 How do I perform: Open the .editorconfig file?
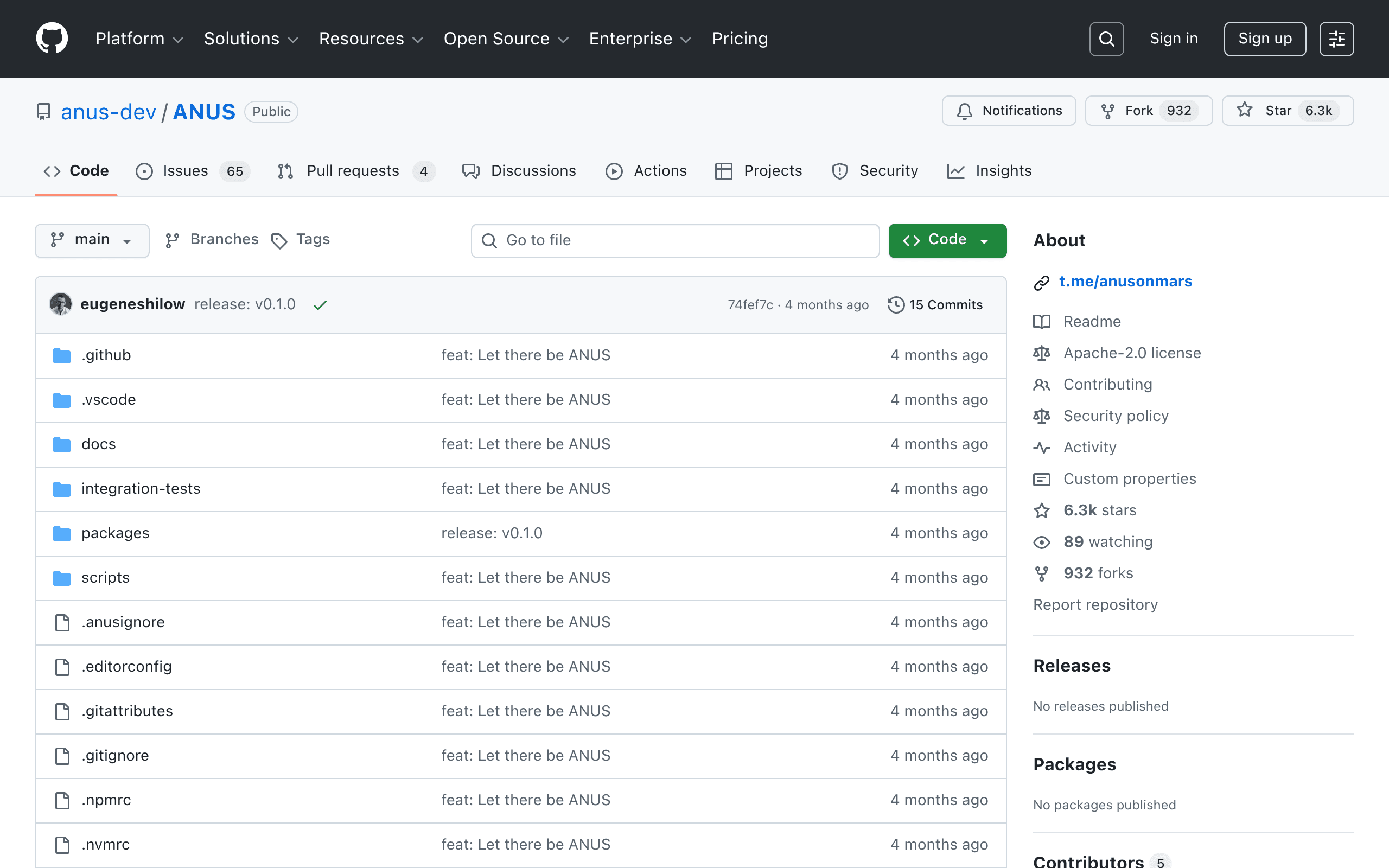[126, 667]
